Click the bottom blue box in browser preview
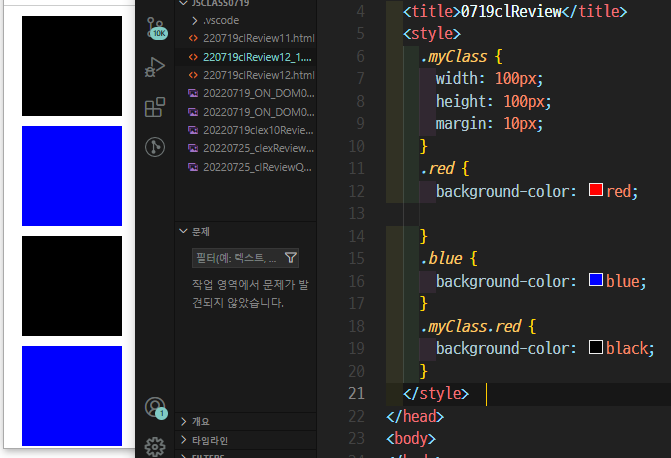 point(72,396)
